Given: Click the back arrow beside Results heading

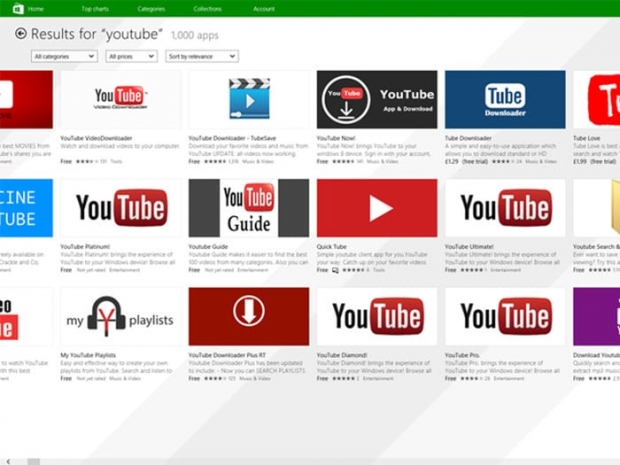Looking at the screenshot, I should tap(21, 34).
